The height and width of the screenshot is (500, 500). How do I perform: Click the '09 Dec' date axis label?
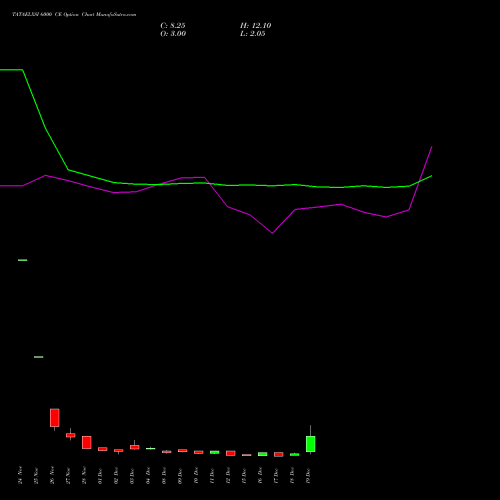tap(180, 475)
